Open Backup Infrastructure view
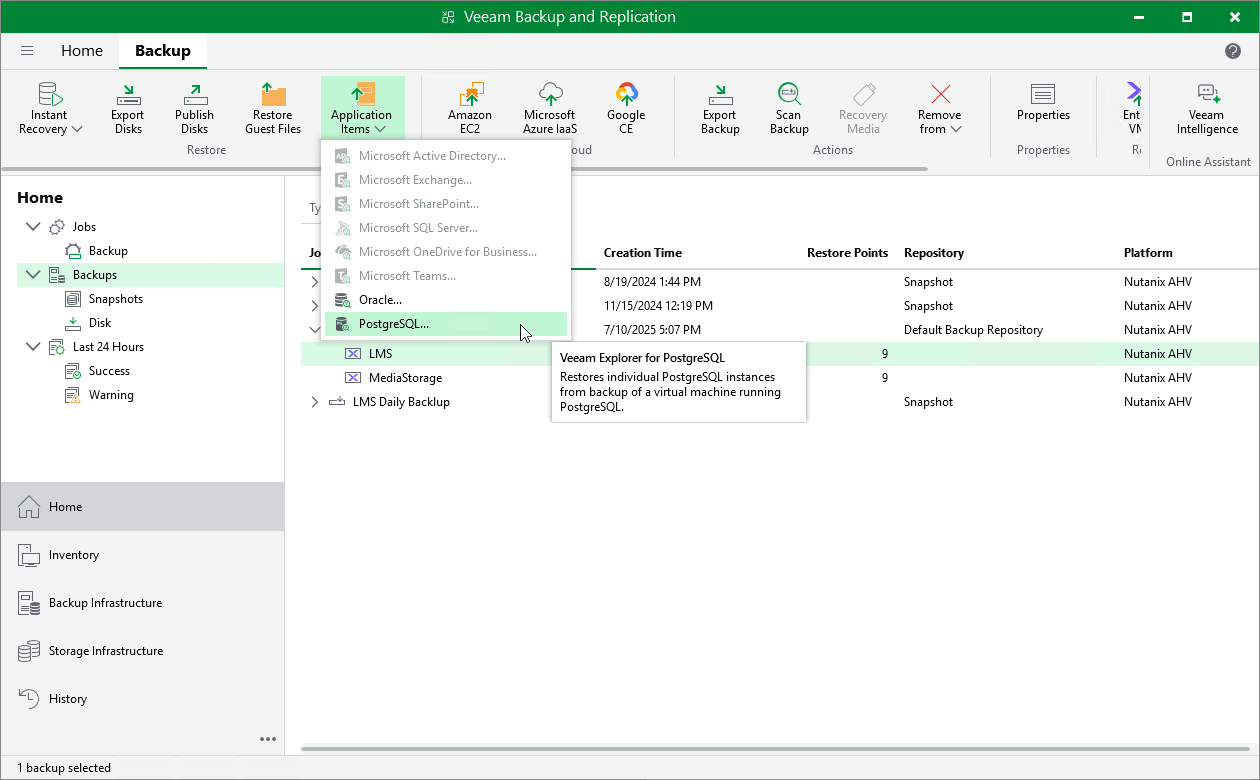 tap(106, 603)
